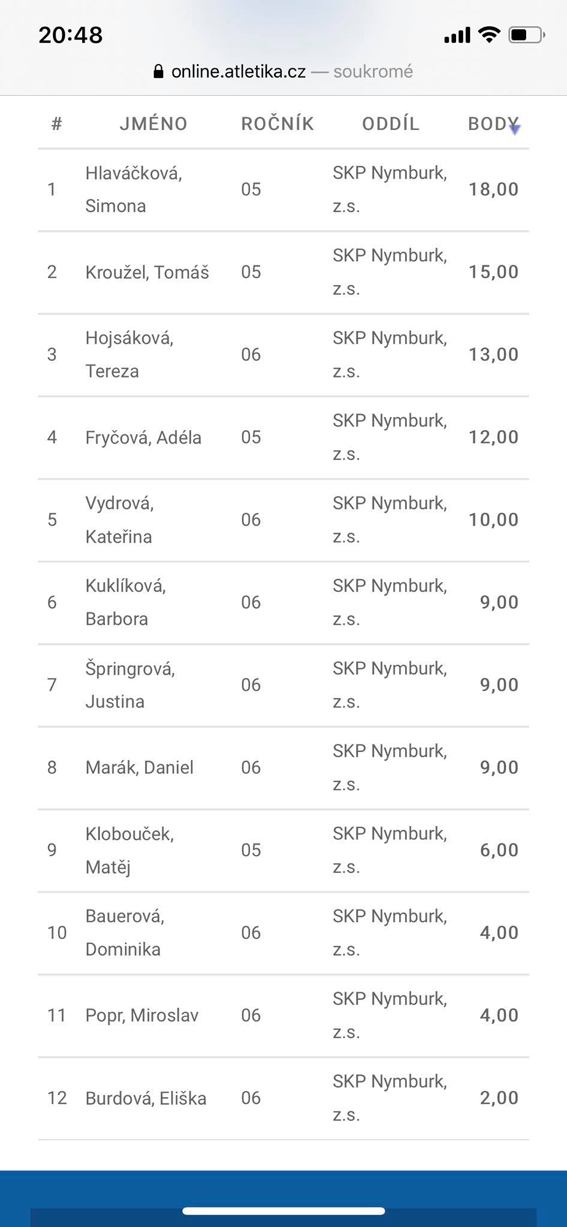Screen dimensions: 567x1227
Task: Open athlete Hlaváčková, Simona entry
Action: point(133,189)
